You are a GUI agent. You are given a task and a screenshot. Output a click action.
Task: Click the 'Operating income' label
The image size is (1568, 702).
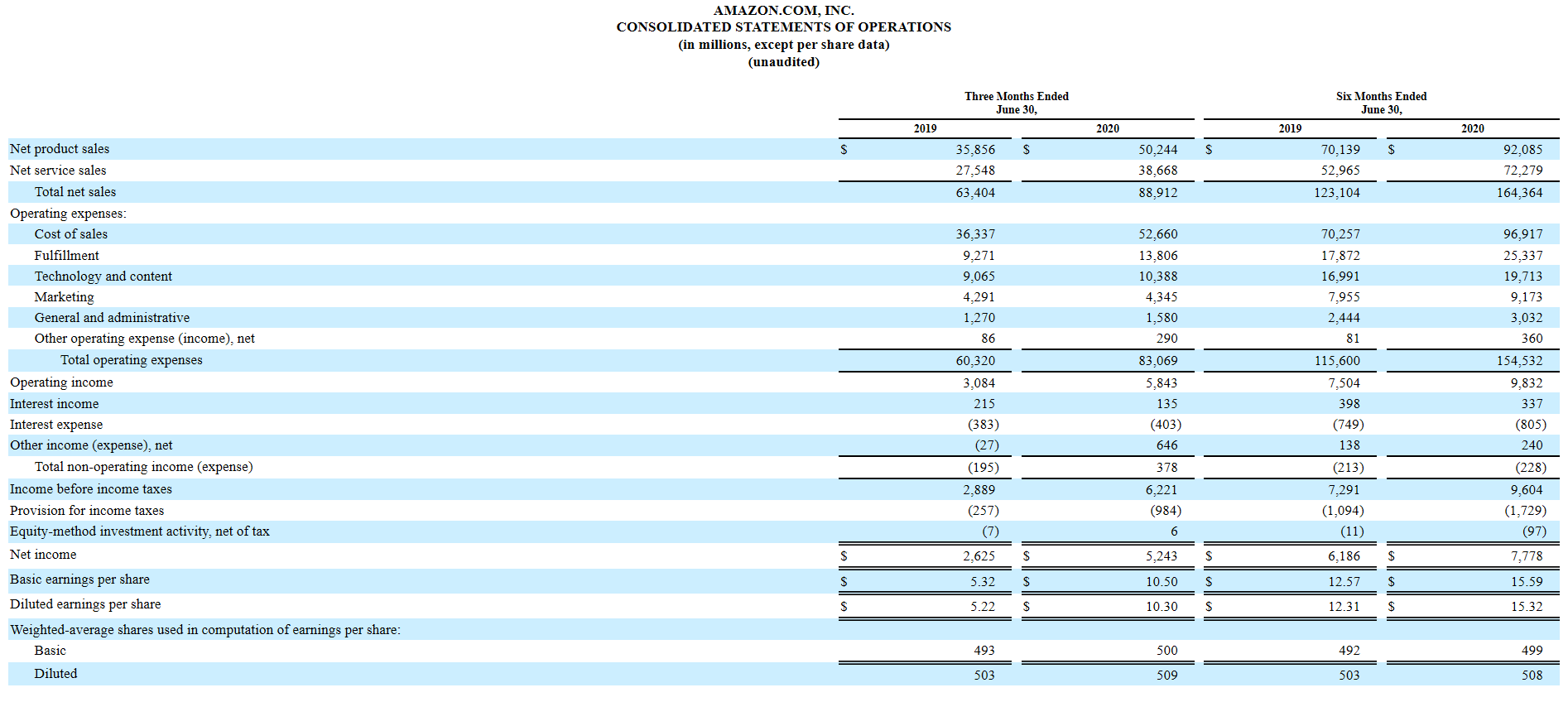click(61, 382)
